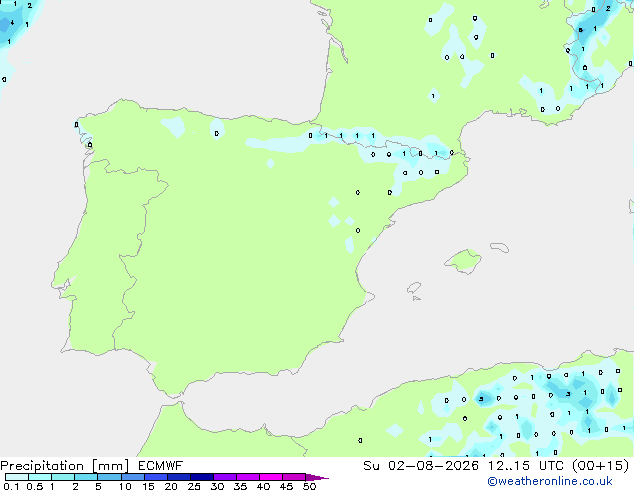The image size is (634, 490).
Task: Click the Ibiza island outline on the map
Action: pyautogui.click(x=414, y=288)
